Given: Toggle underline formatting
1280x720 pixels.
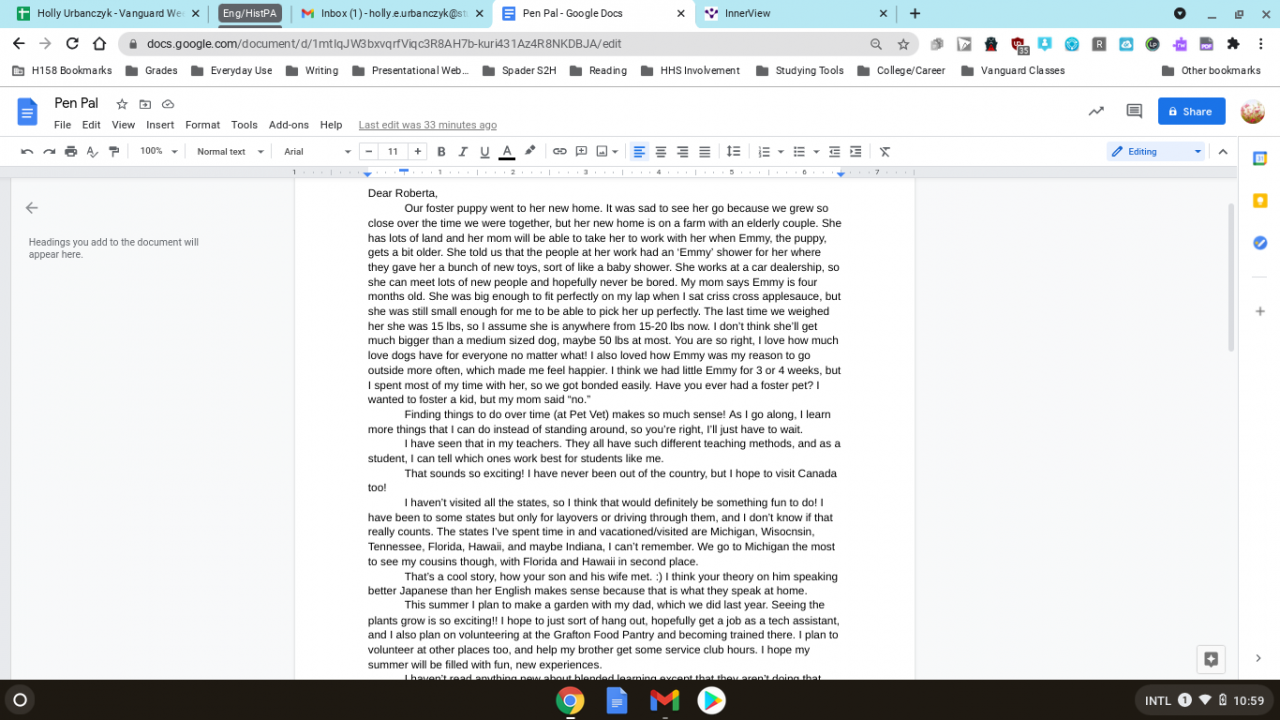Looking at the screenshot, I should 485,152.
